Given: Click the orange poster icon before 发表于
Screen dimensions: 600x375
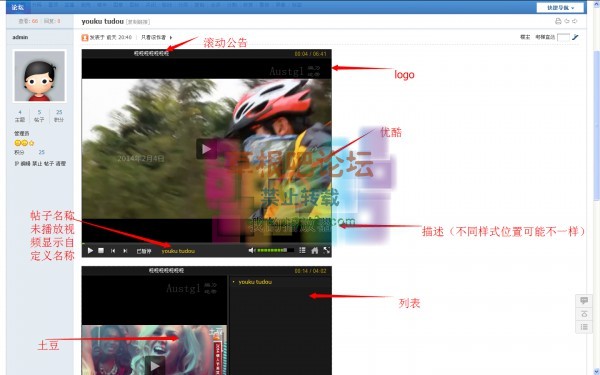Looking at the screenshot, I should [85, 38].
